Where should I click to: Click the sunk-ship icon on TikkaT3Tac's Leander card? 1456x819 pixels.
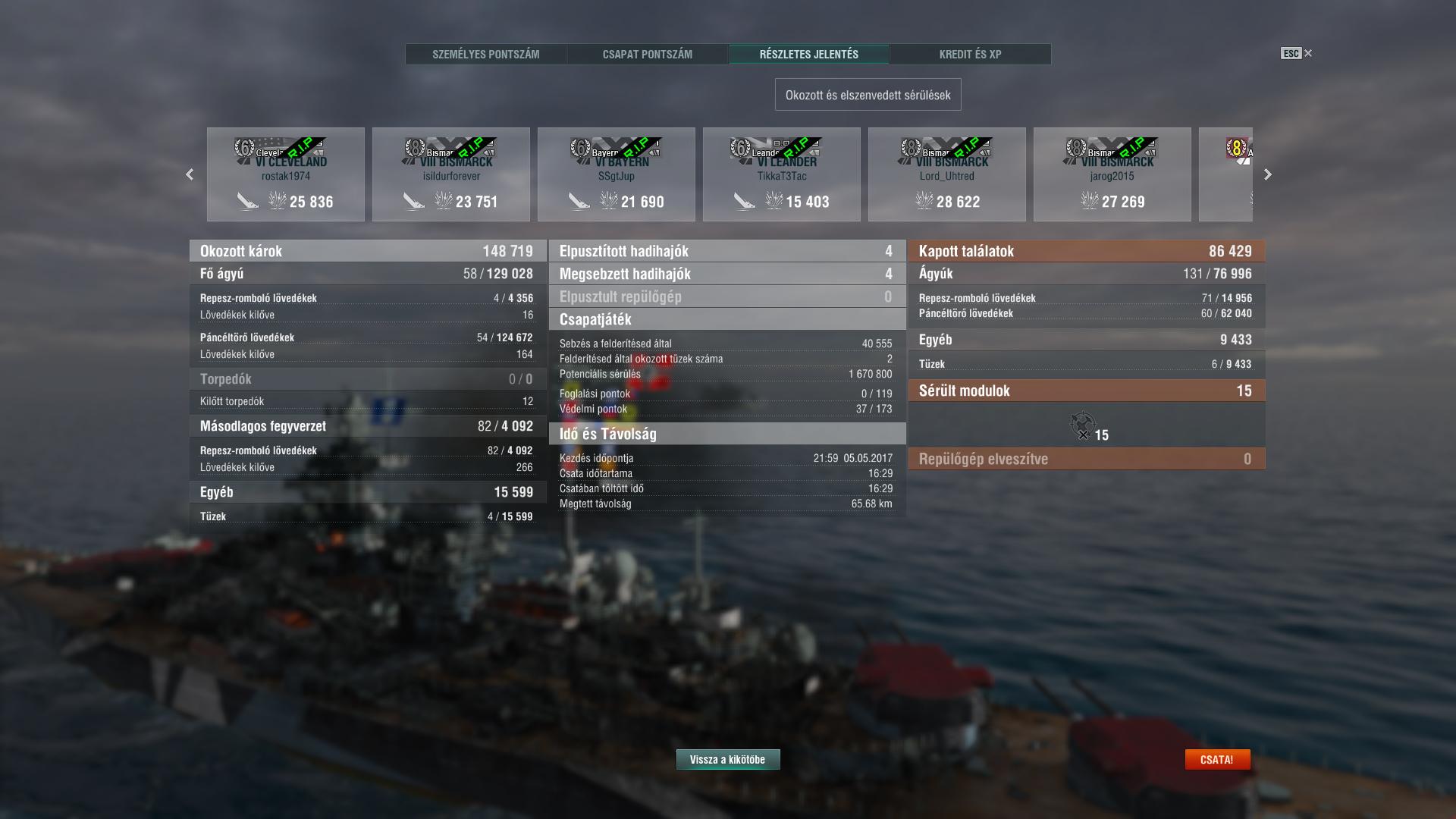pos(744,201)
